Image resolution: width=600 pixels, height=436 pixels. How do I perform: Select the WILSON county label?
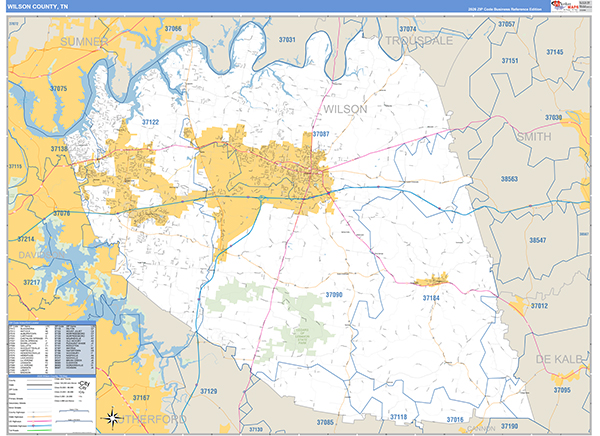[x=345, y=109]
